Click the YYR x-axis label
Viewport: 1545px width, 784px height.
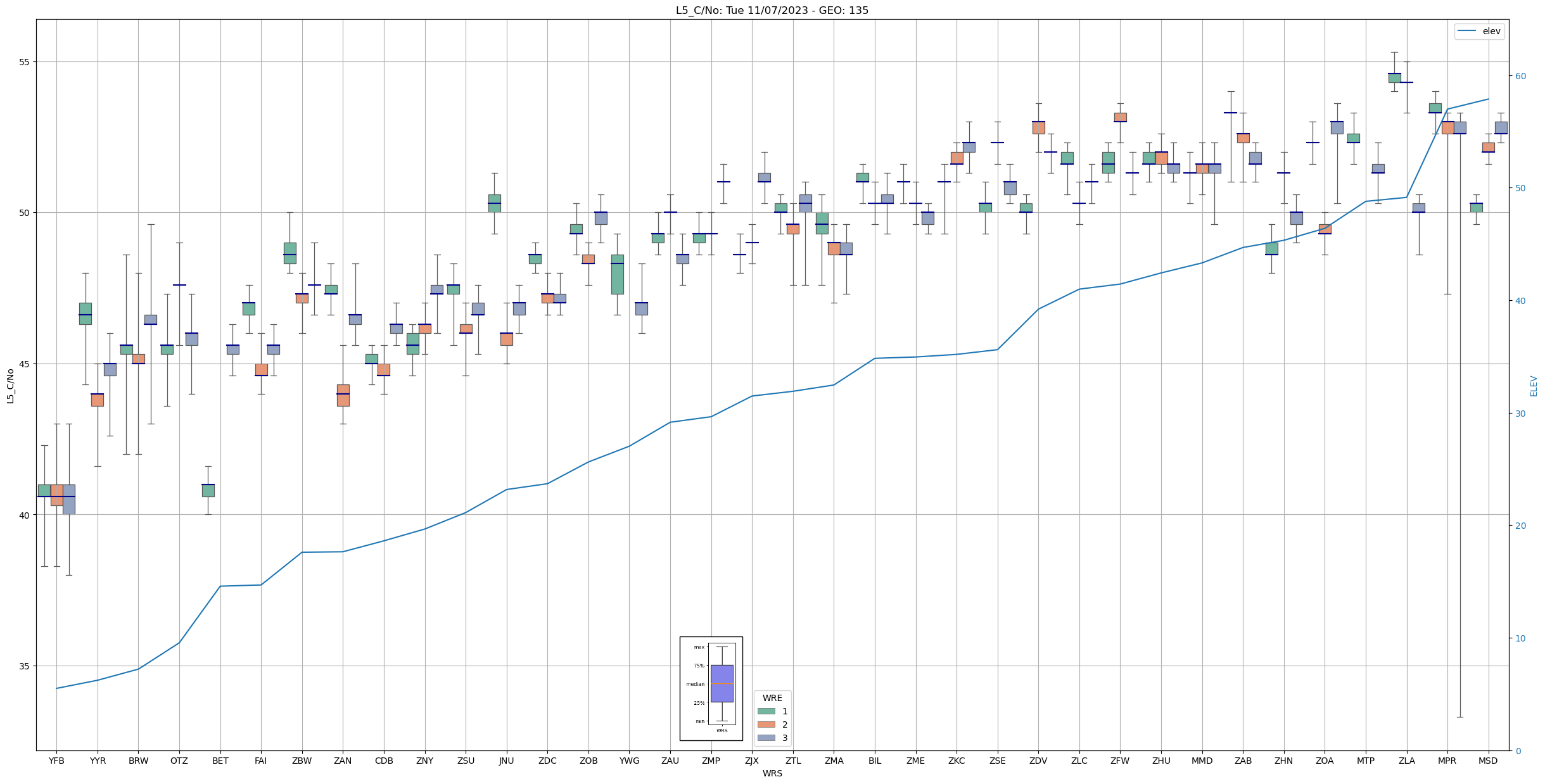(x=98, y=761)
